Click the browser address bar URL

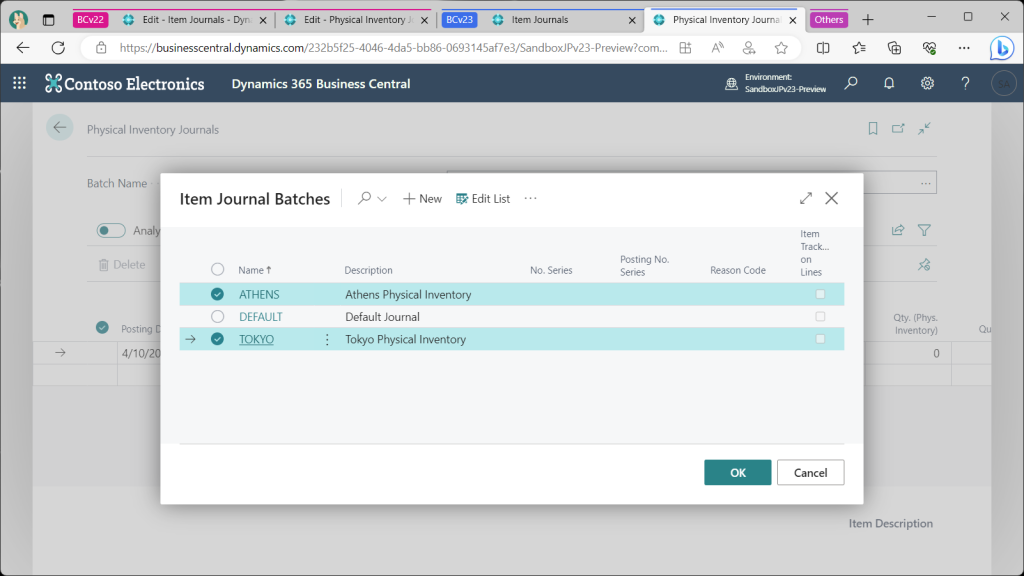pos(393,48)
